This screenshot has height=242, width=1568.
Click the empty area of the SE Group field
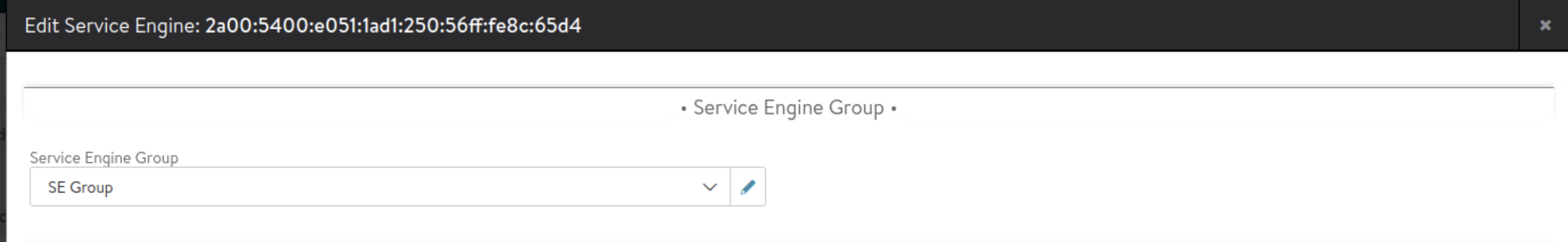(x=426, y=187)
